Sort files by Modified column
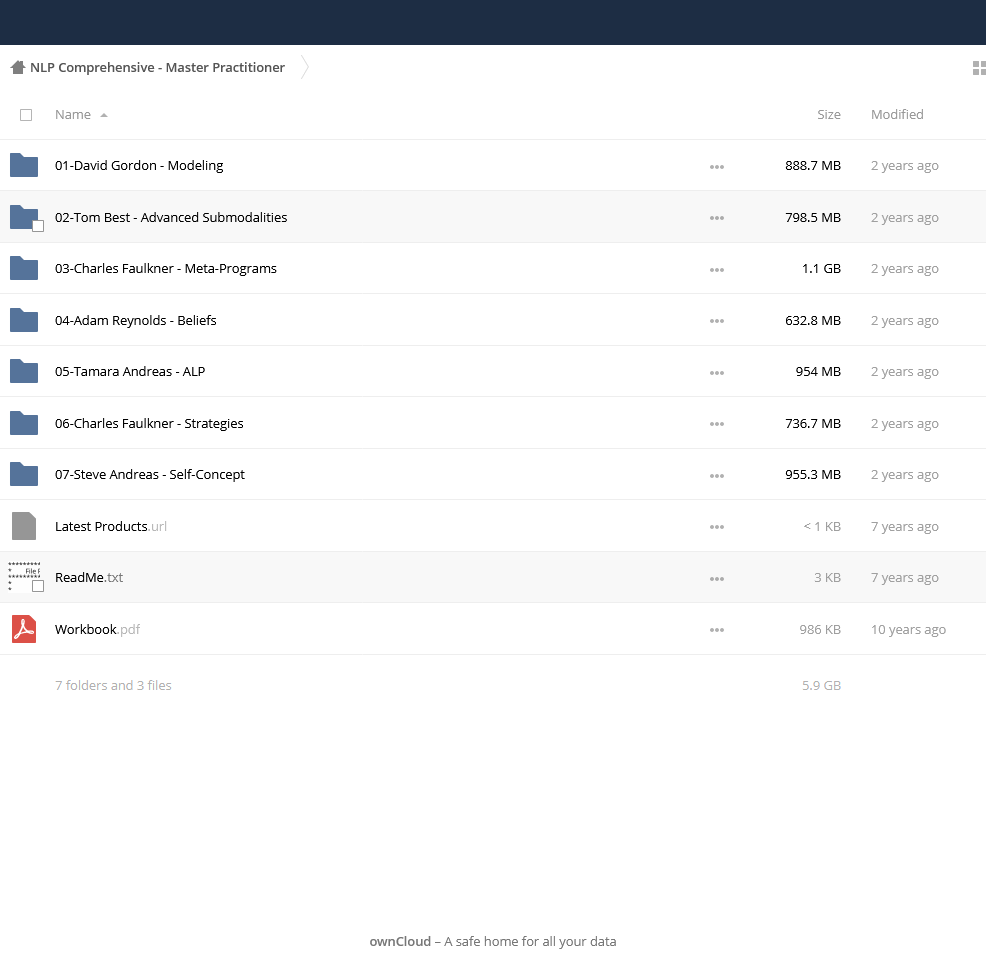This screenshot has width=986, height=971. (897, 114)
